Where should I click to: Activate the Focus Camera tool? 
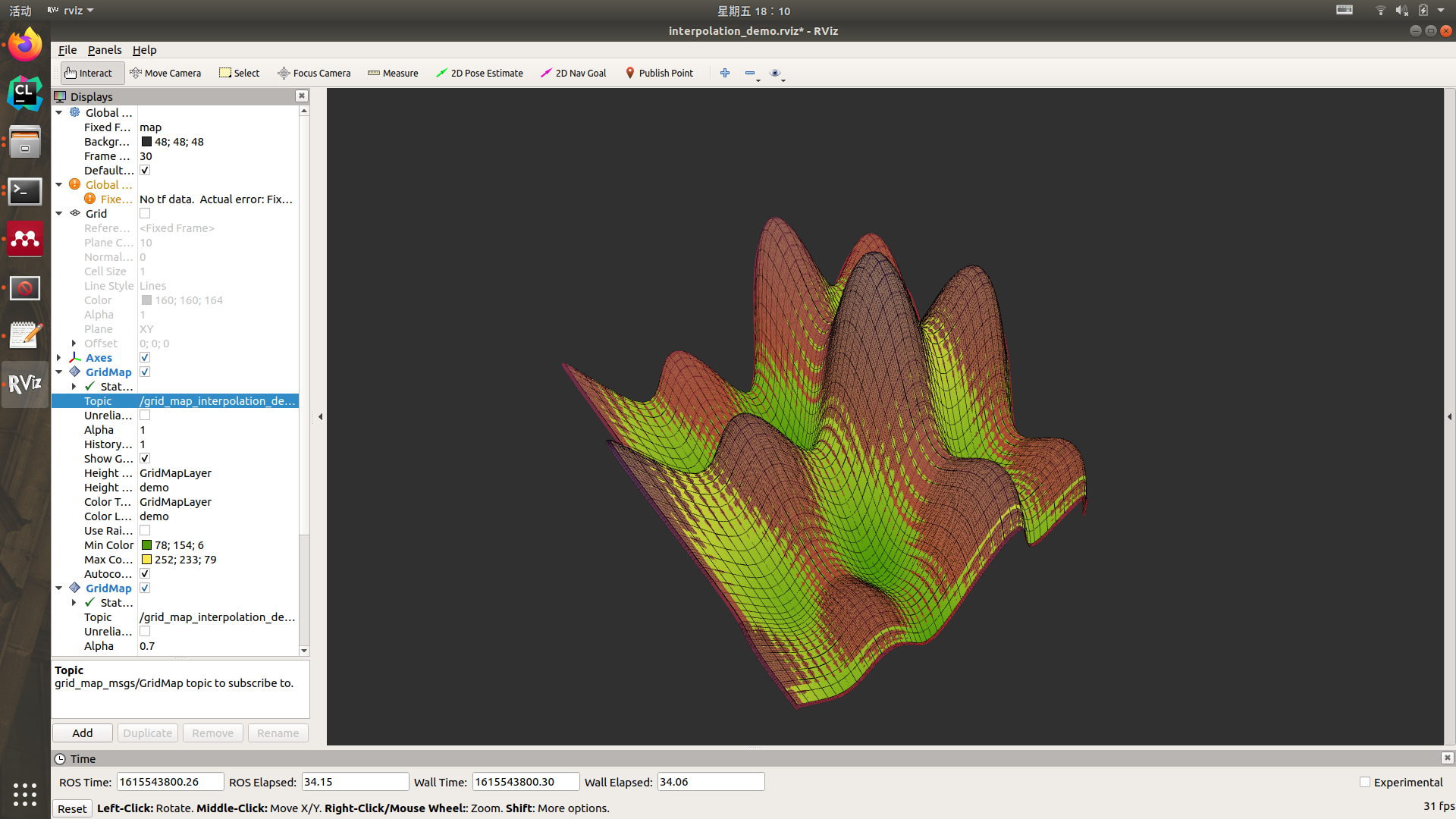(x=314, y=73)
